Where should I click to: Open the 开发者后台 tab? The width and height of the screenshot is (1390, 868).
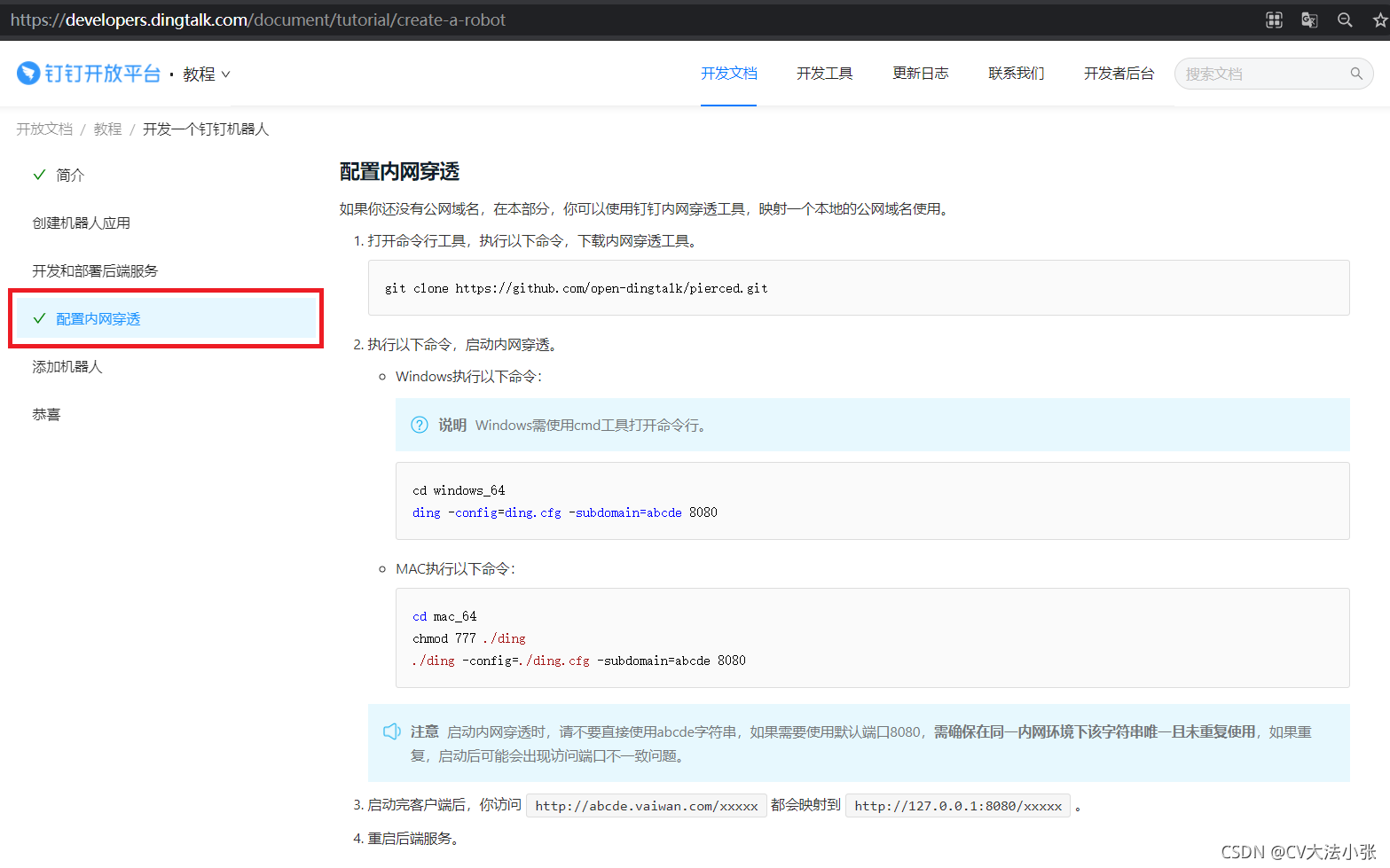point(1119,74)
